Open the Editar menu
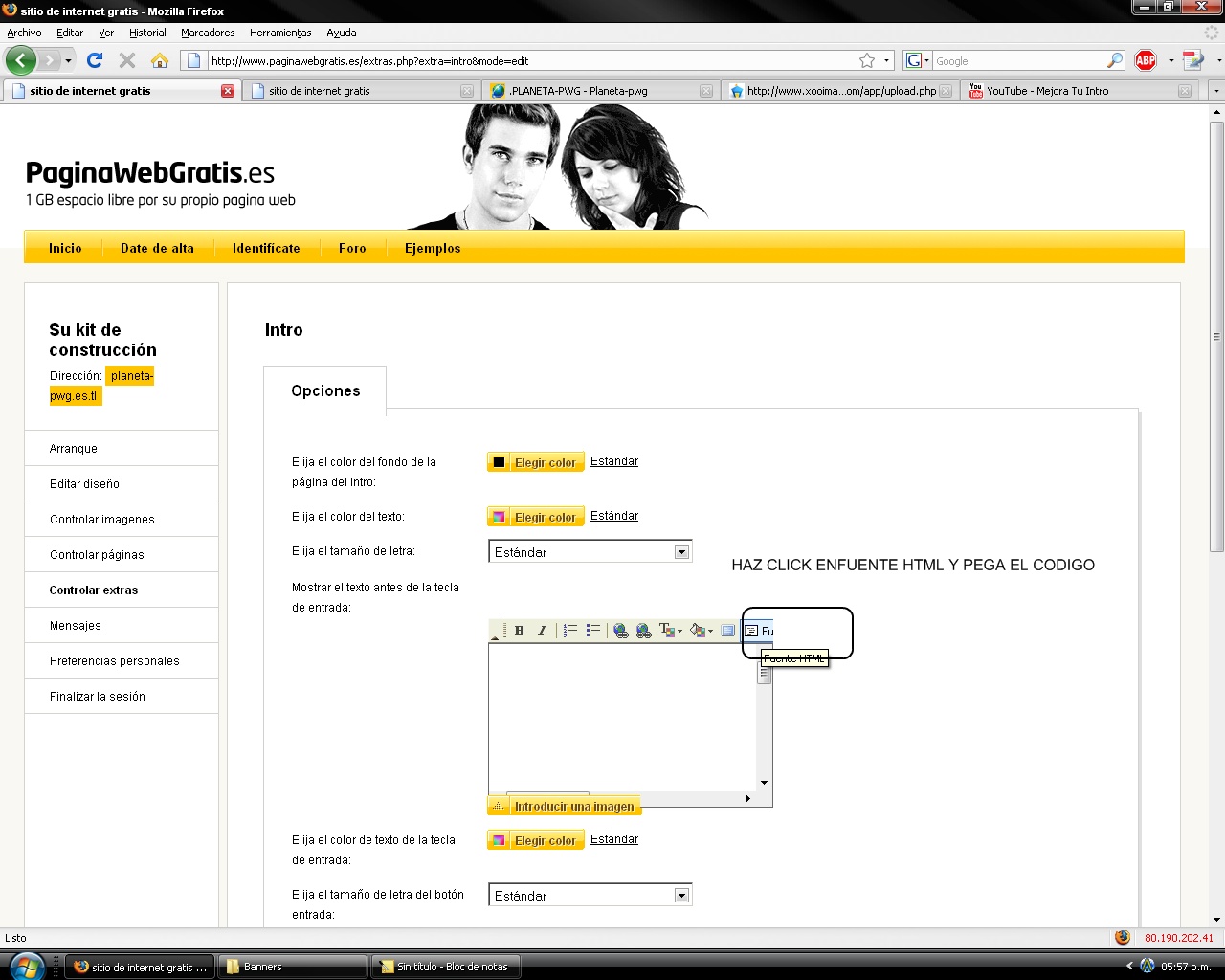The height and width of the screenshot is (980, 1225). pos(70,33)
